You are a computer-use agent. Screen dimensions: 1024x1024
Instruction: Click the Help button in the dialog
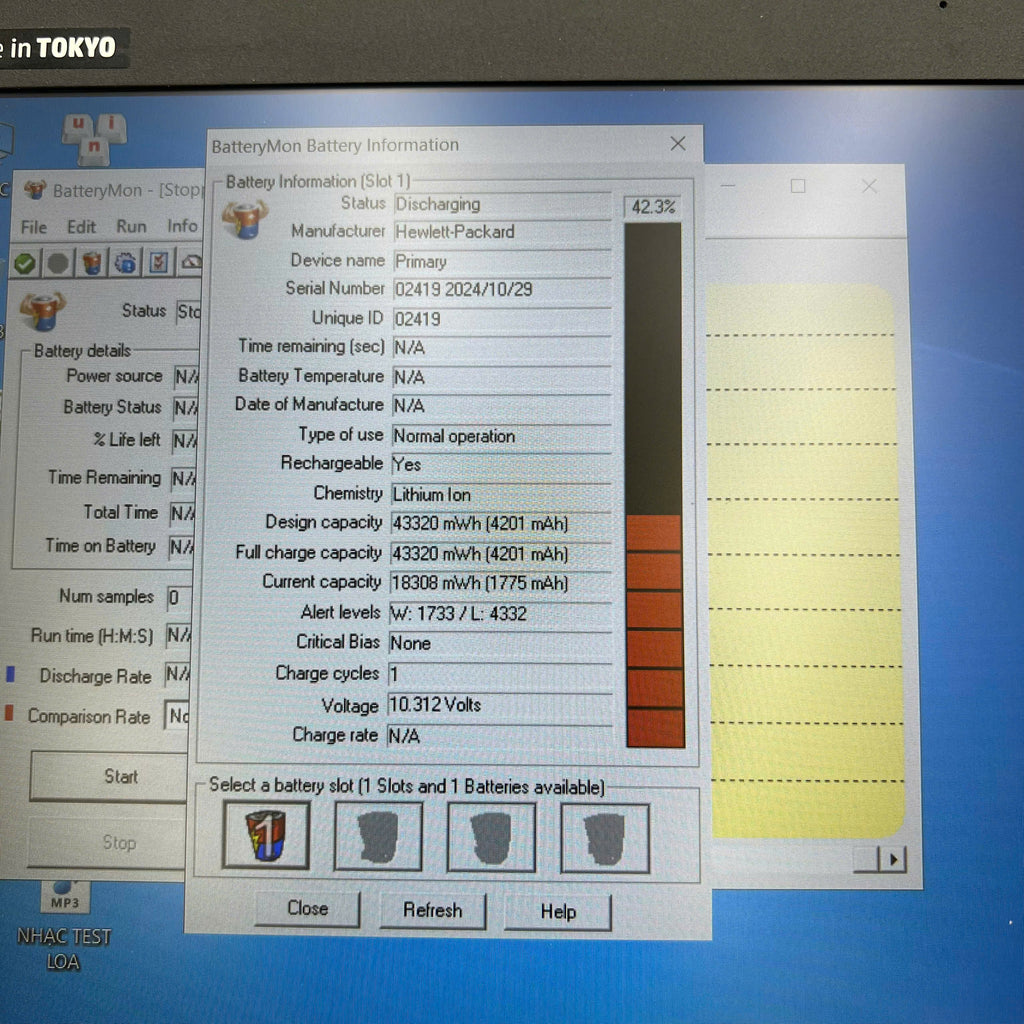tap(558, 911)
